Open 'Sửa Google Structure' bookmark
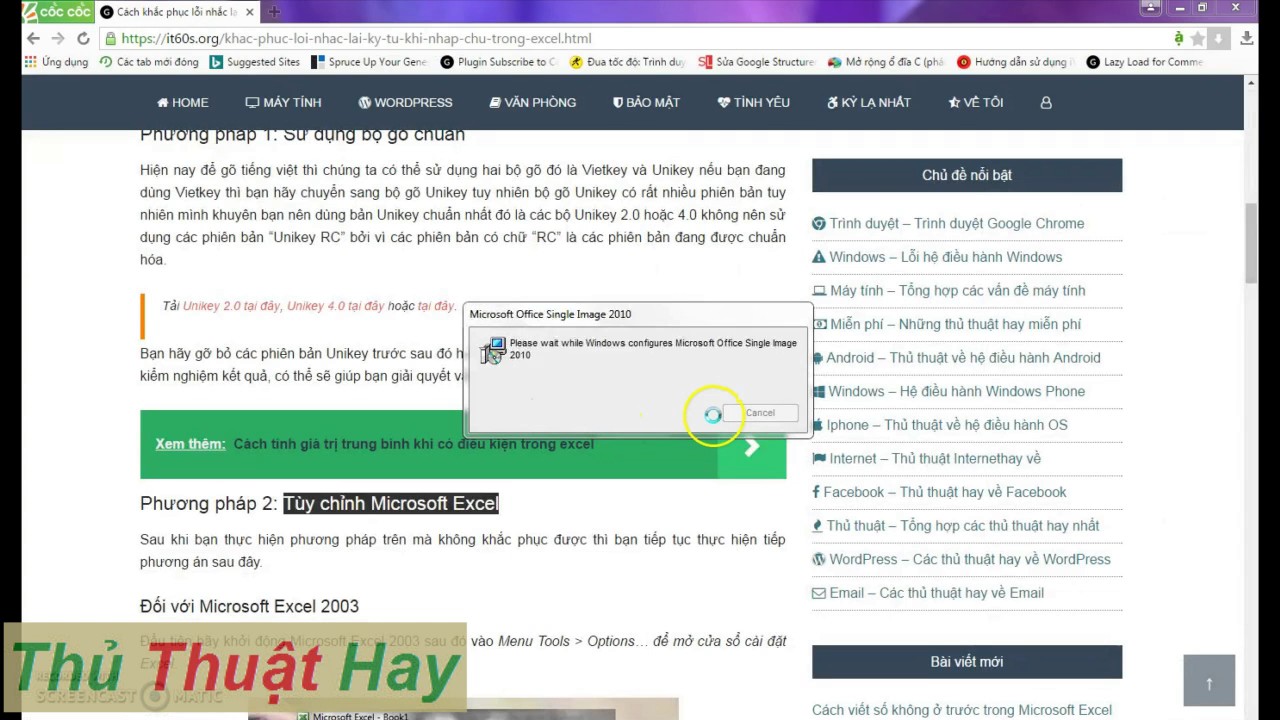 [757, 62]
